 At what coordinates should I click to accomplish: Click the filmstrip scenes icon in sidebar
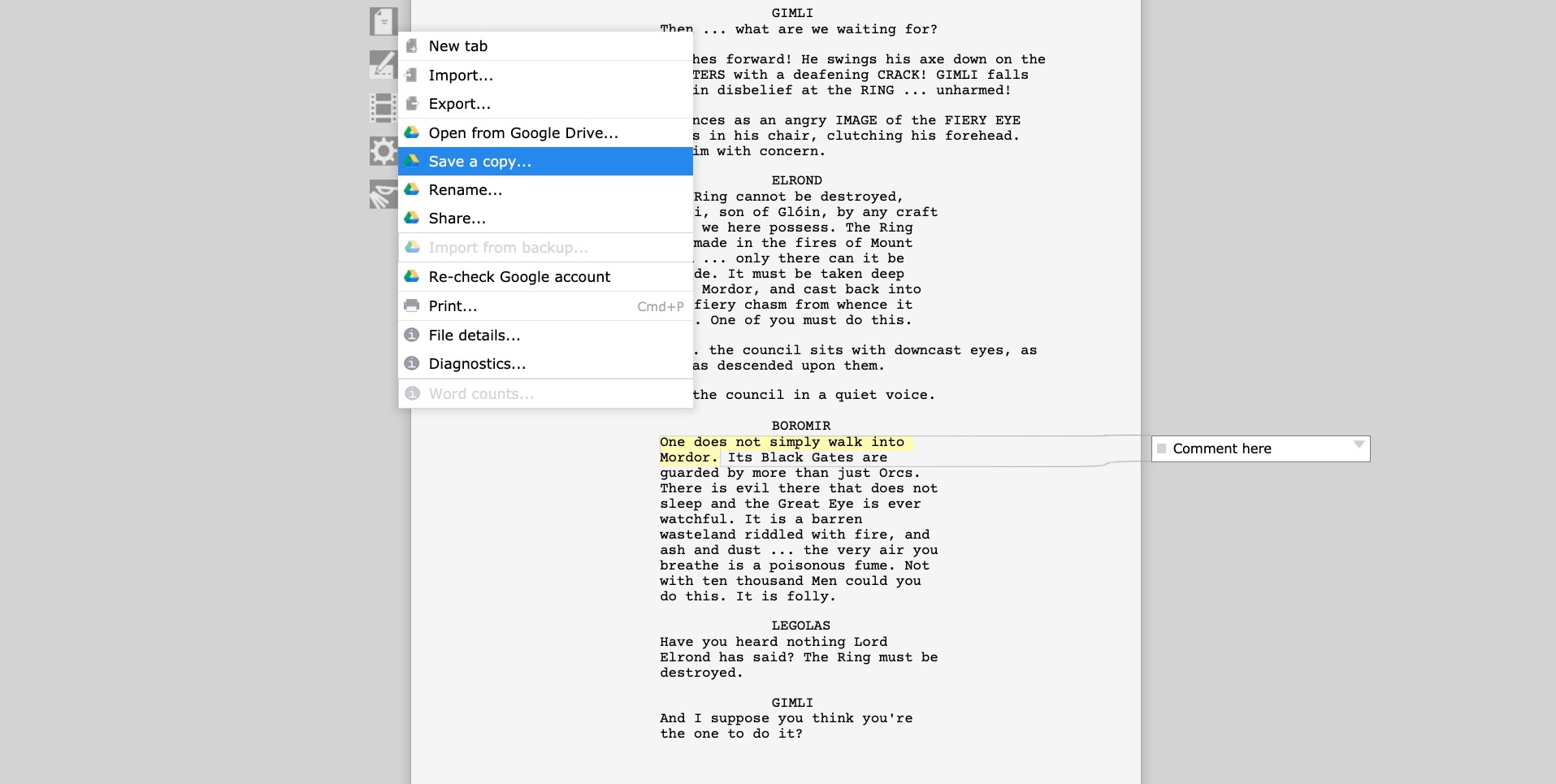pyautogui.click(x=383, y=108)
